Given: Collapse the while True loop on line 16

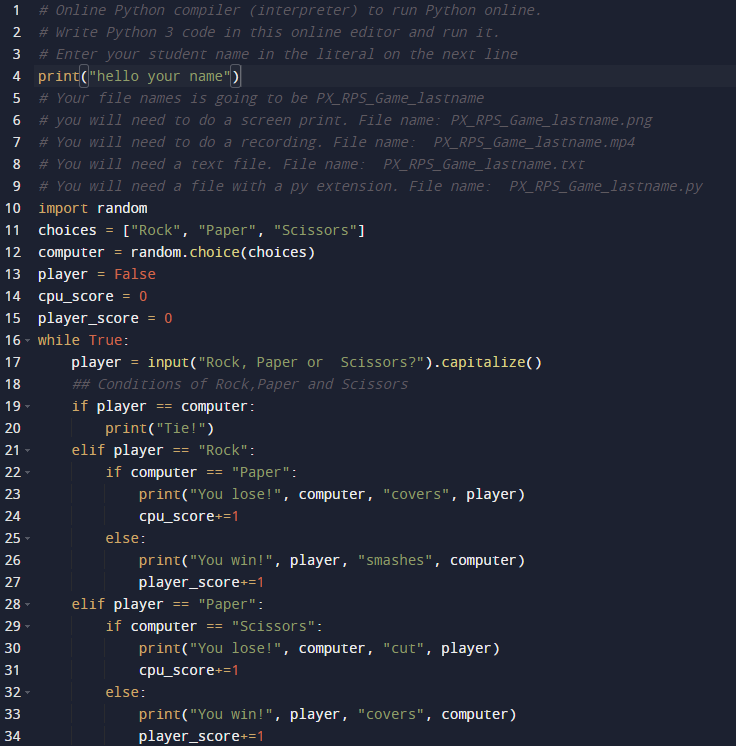Looking at the screenshot, I should [x=27, y=341].
